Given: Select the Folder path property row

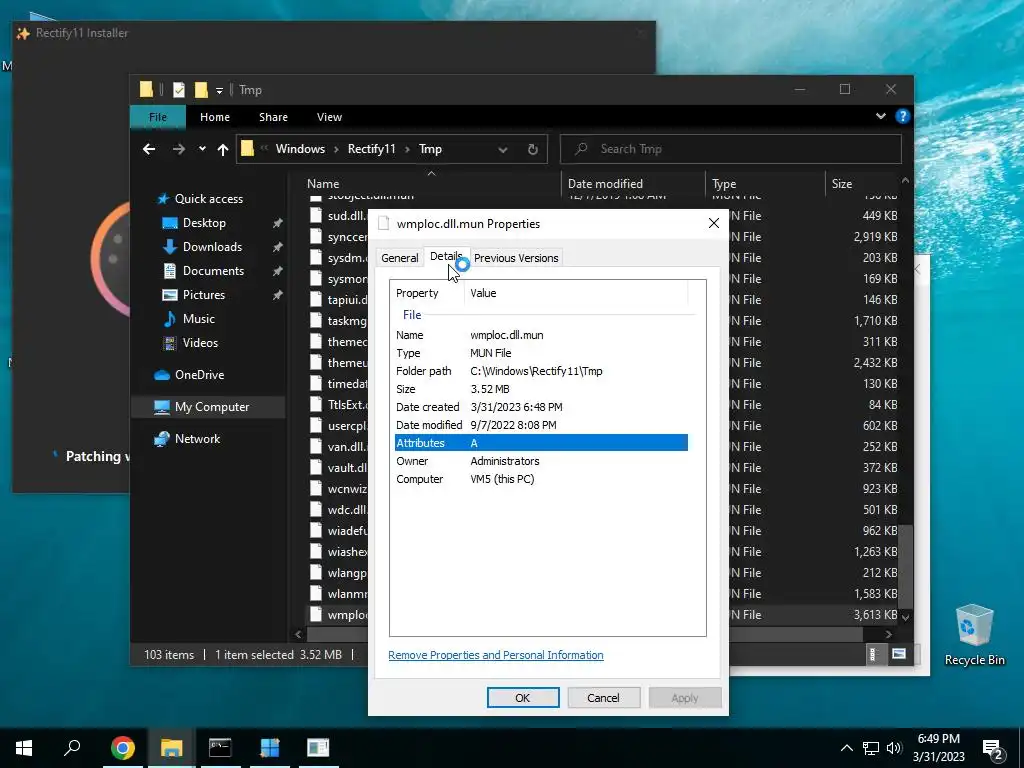Looking at the screenshot, I should pyautogui.click(x=541, y=371).
